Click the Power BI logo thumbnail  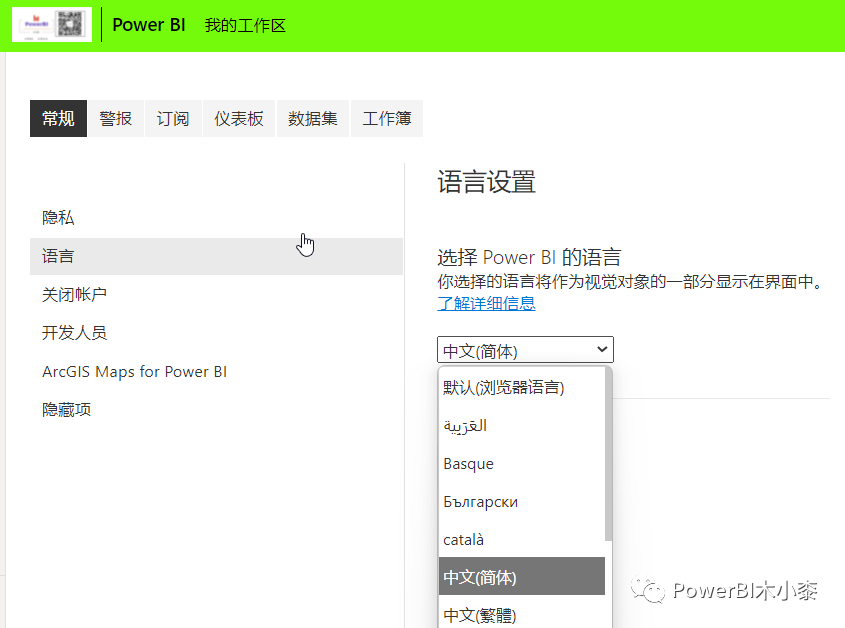pyautogui.click(x=52, y=25)
